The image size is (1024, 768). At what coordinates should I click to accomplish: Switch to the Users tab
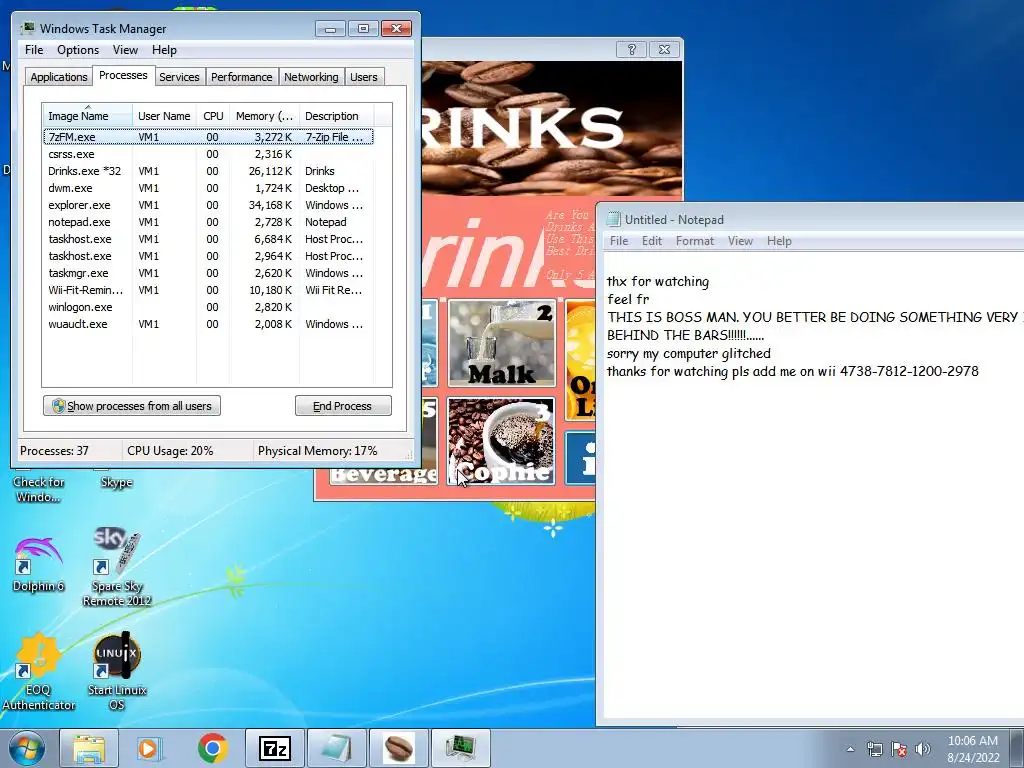[363, 77]
